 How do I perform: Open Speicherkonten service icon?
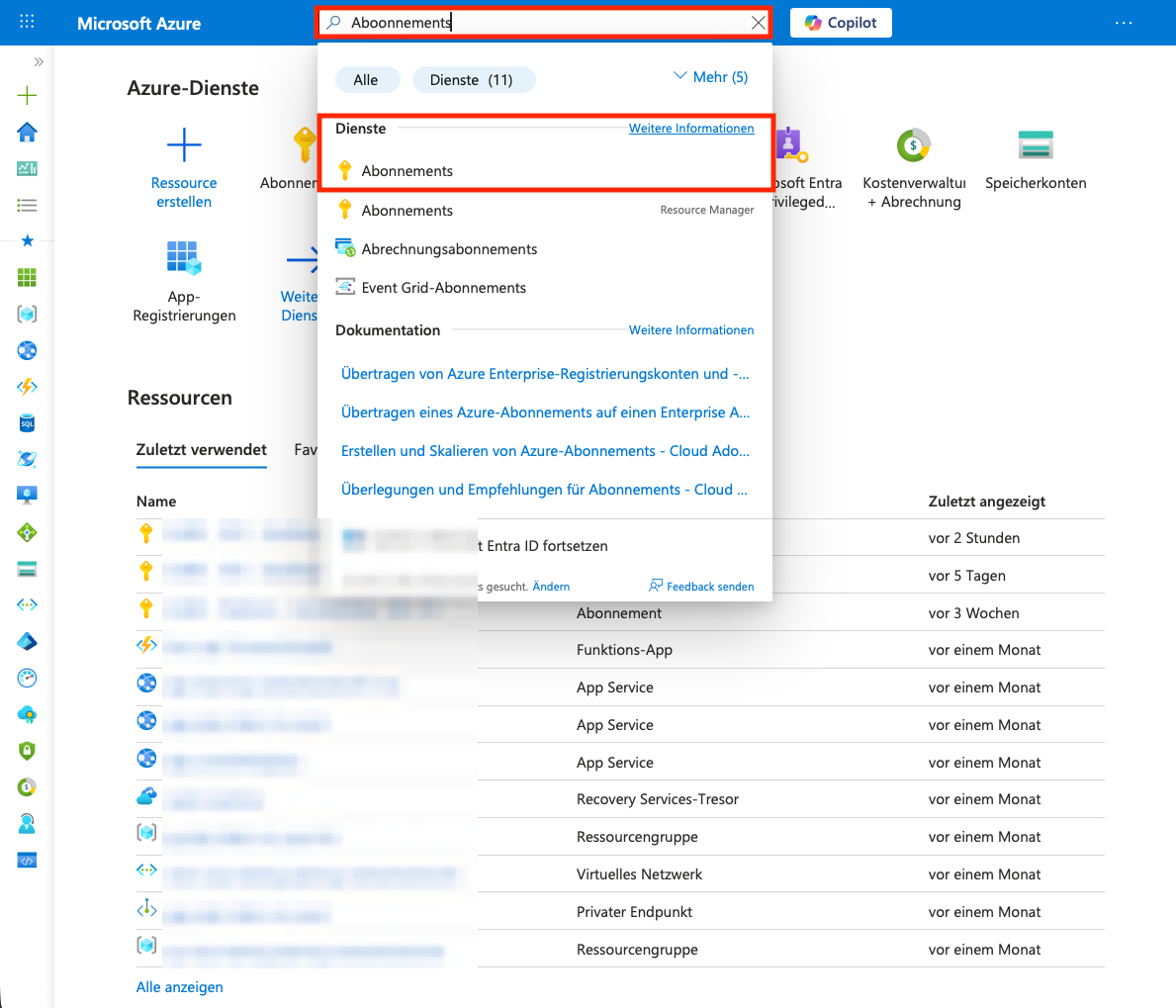[x=1036, y=146]
